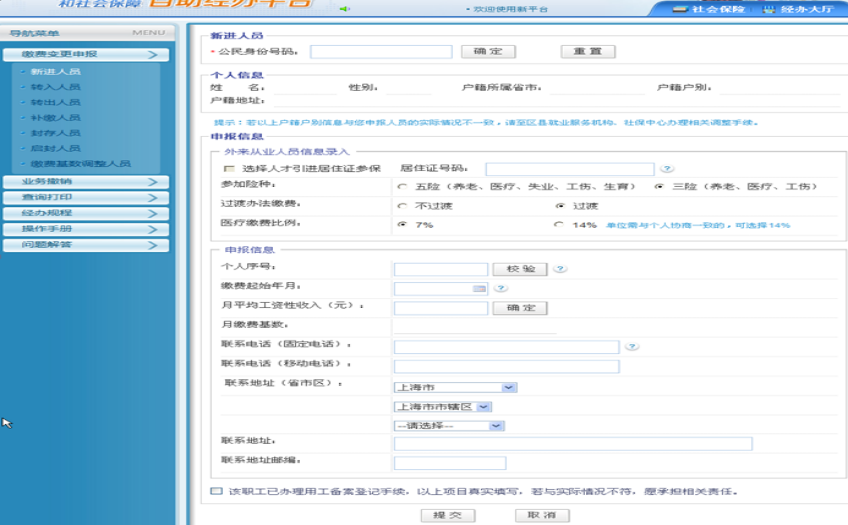Open the --请选择-- district dropdown
Screen dimensions: 848x525
(x=449, y=426)
